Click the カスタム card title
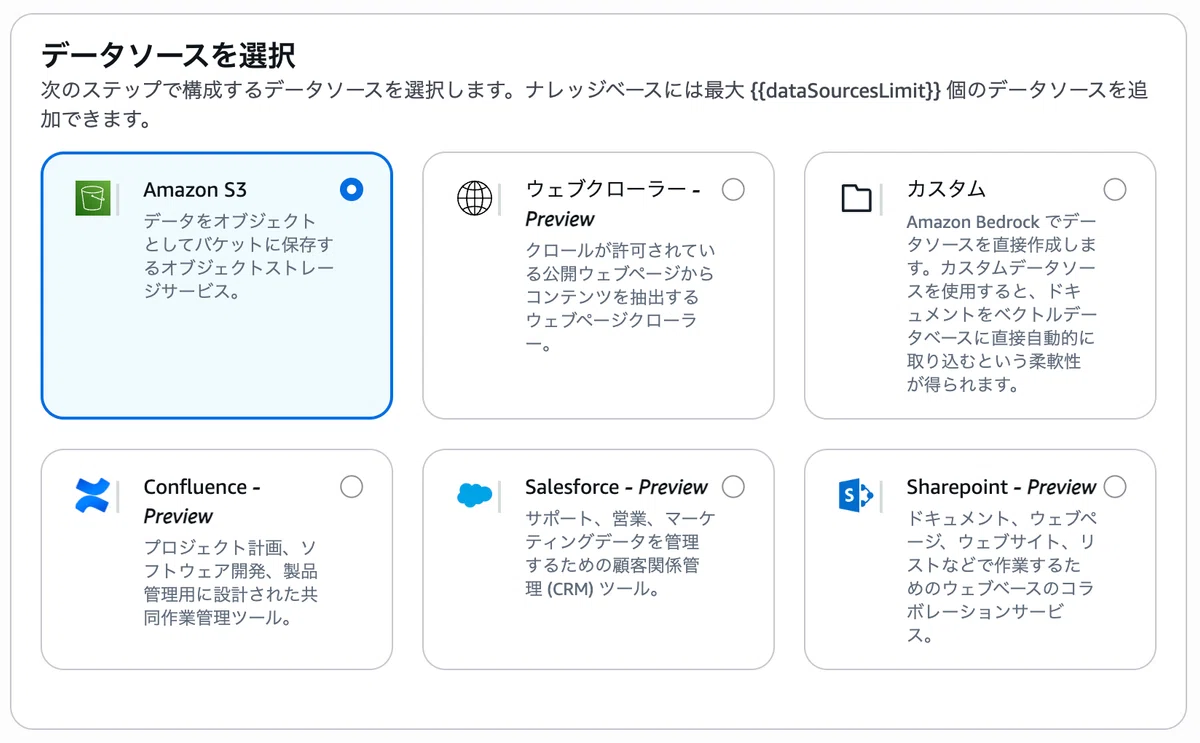 click(x=947, y=190)
